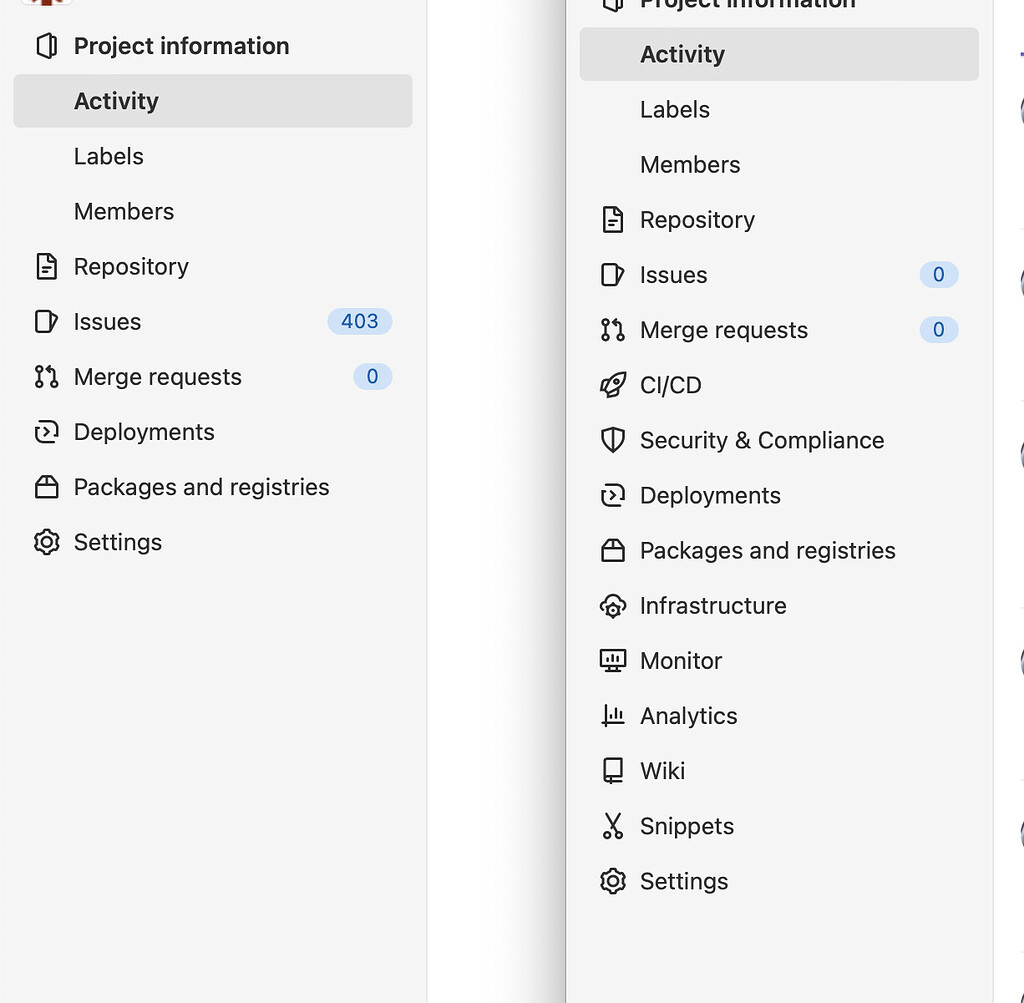Click the Merge requests branch icon
Viewport: 1024px width, 1003px height.
[613, 330]
